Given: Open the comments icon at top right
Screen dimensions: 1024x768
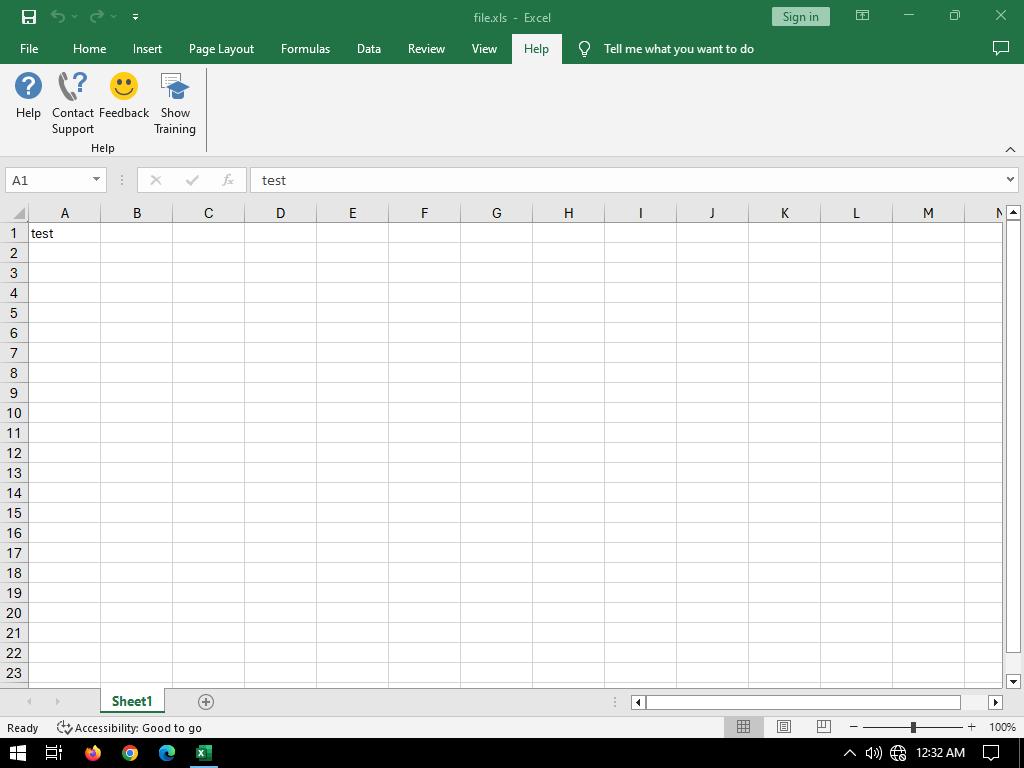Looking at the screenshot, I should click(x=1000, y=48).
